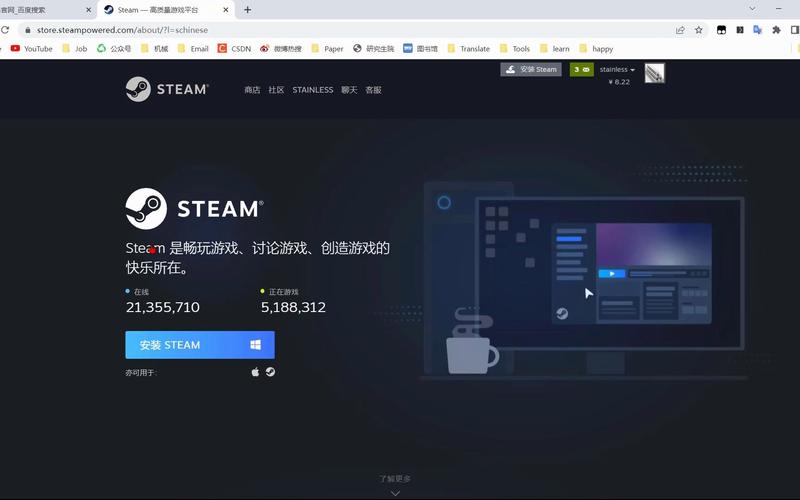800x500 pixels.
Task: Open the Tools bookmark folder
Action: [515, 48]
